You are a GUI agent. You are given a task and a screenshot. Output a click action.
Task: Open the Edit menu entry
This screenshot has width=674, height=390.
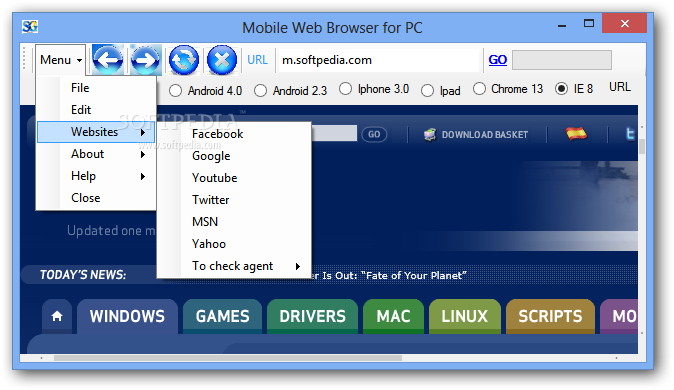[96, 110]
